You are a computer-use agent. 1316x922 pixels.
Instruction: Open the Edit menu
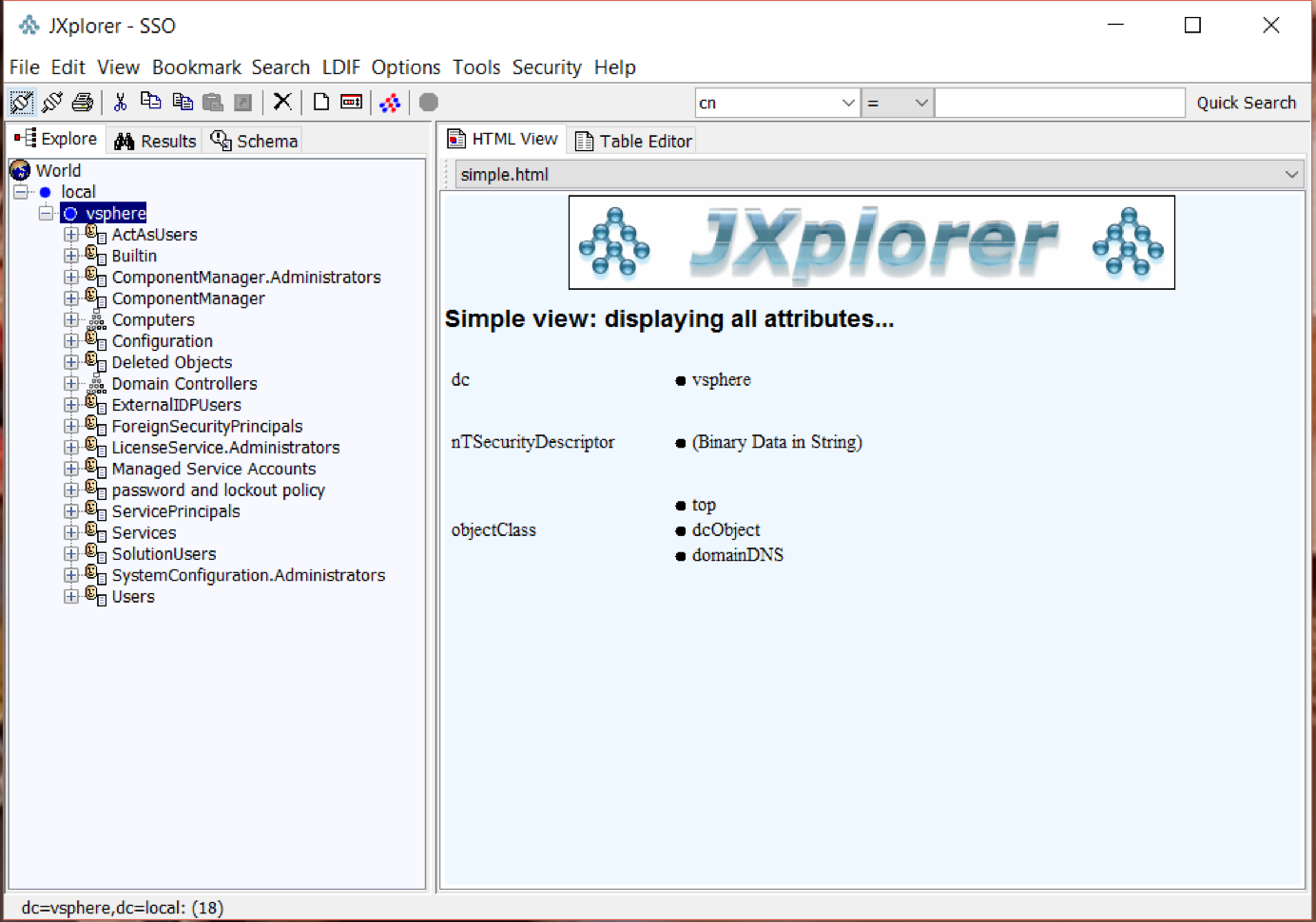pos(68,67)
